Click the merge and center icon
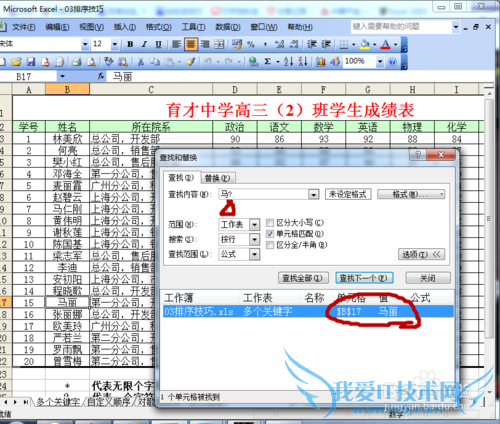This screenshot has width=500, height=424. pos(219,44)
